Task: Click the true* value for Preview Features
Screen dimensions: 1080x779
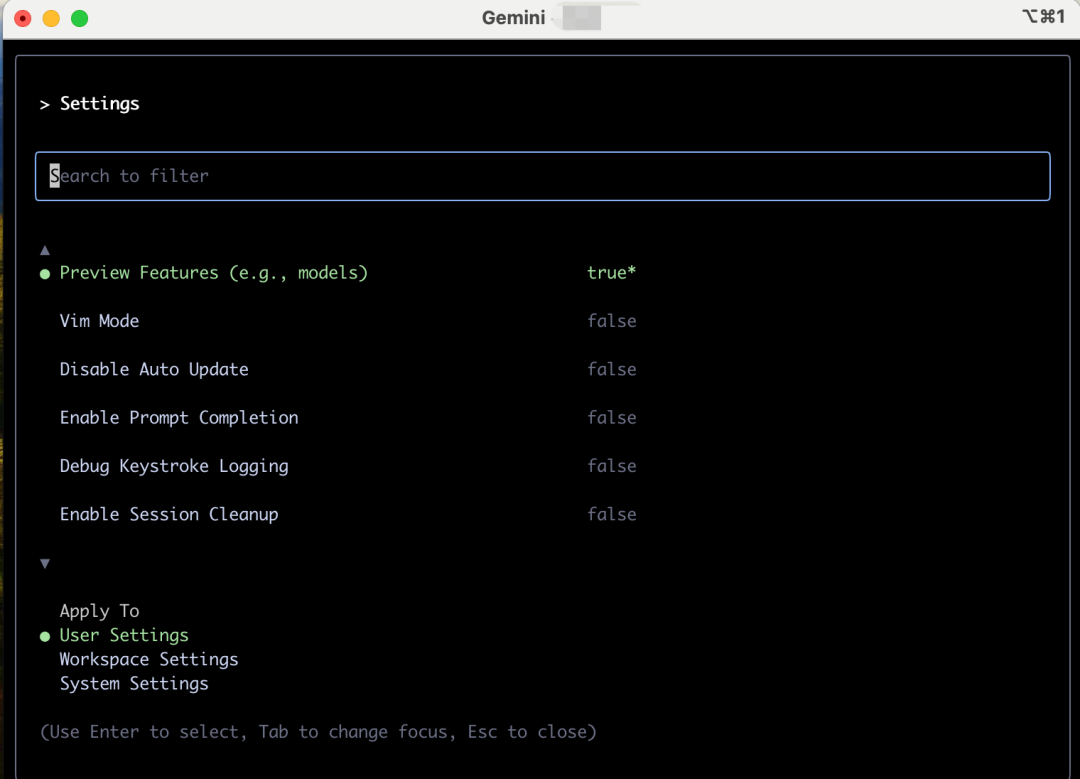Action: coord(611,273)
